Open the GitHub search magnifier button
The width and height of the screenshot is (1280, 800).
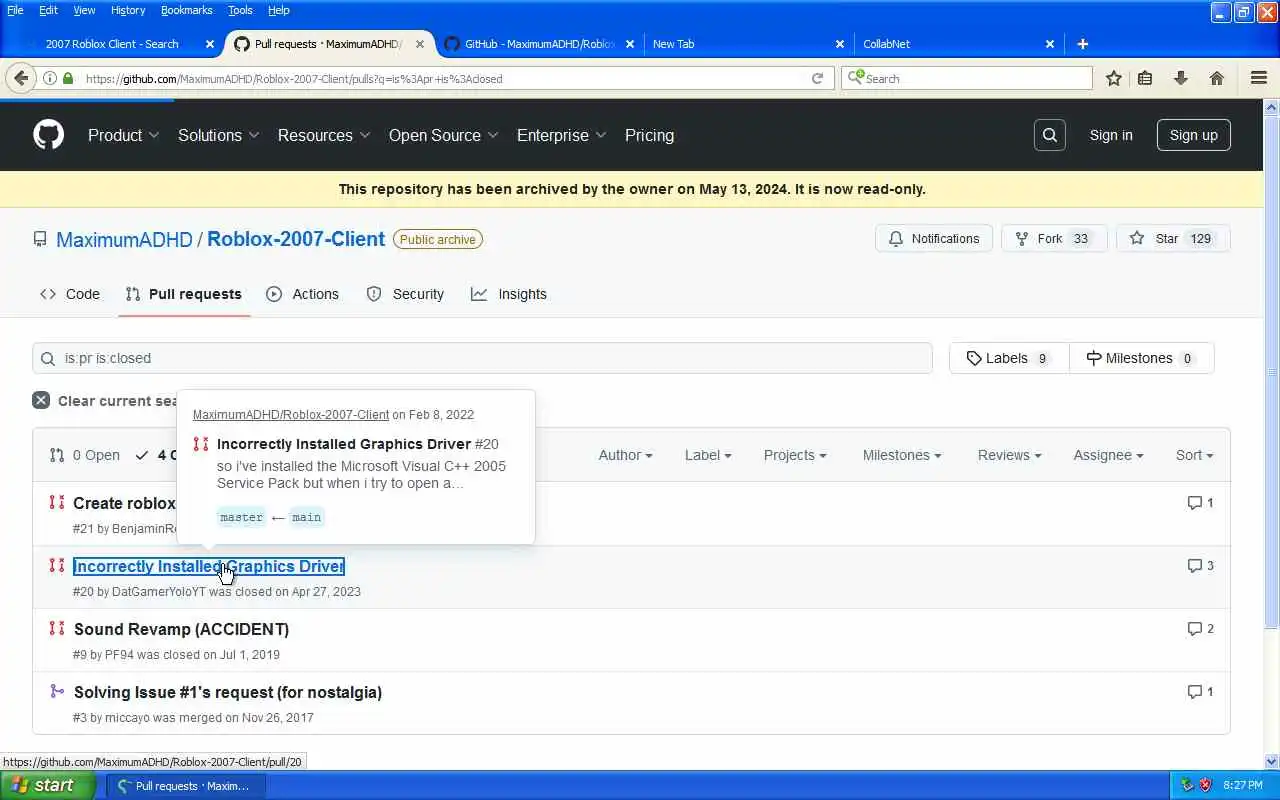click(1049, 135)
